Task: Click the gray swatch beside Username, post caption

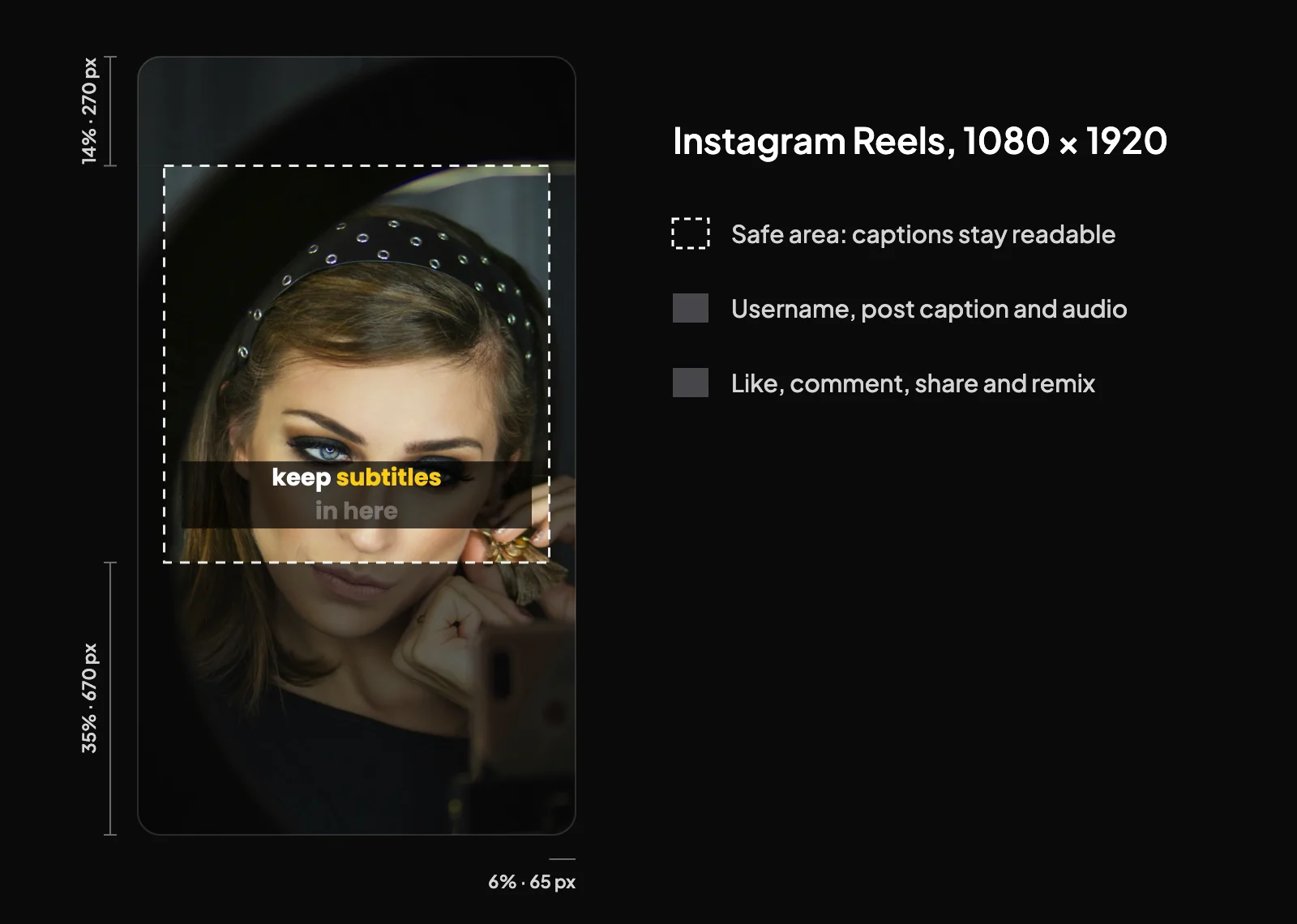Action: (x=691, y=308)
